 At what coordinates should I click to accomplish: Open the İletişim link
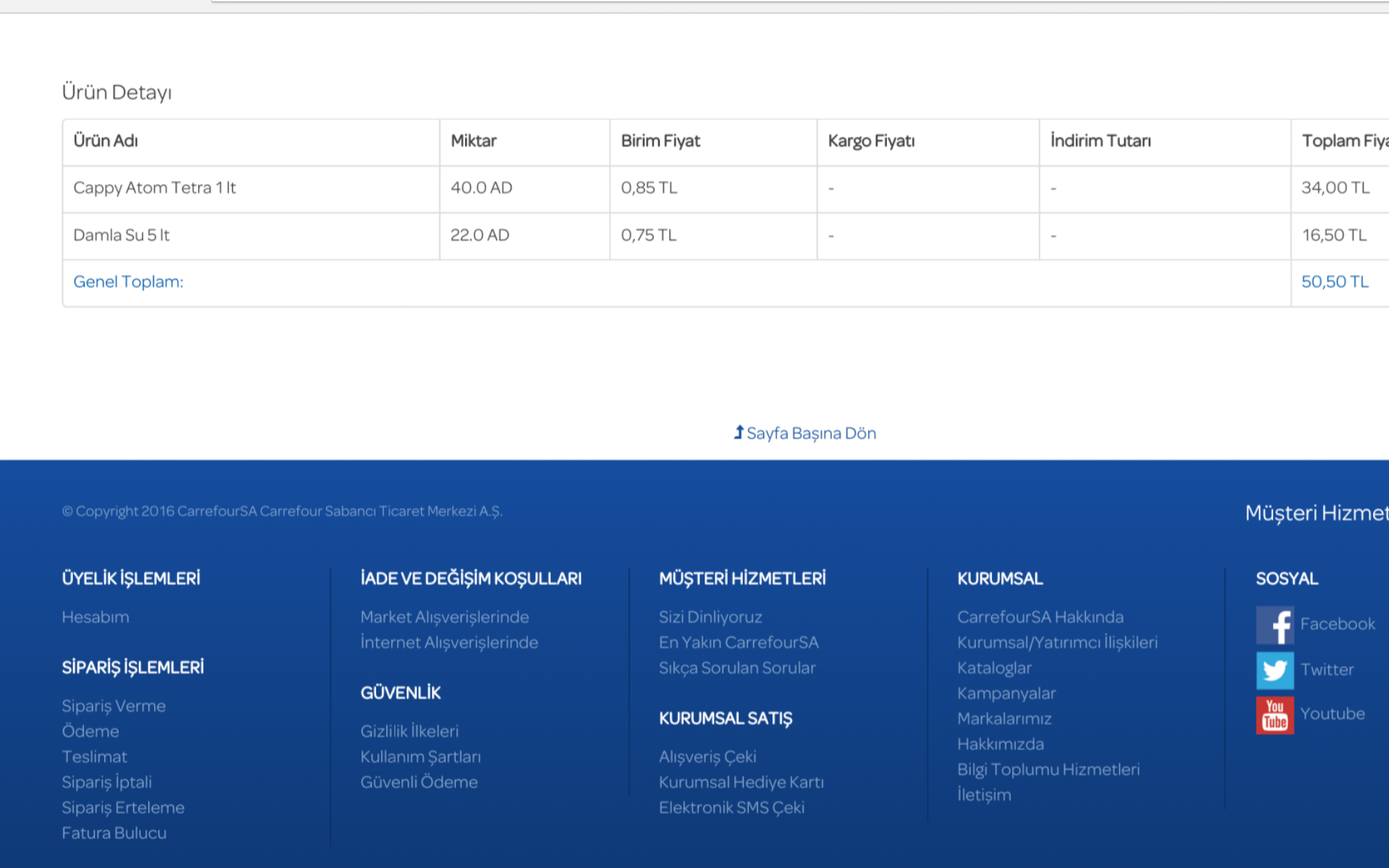984,794
